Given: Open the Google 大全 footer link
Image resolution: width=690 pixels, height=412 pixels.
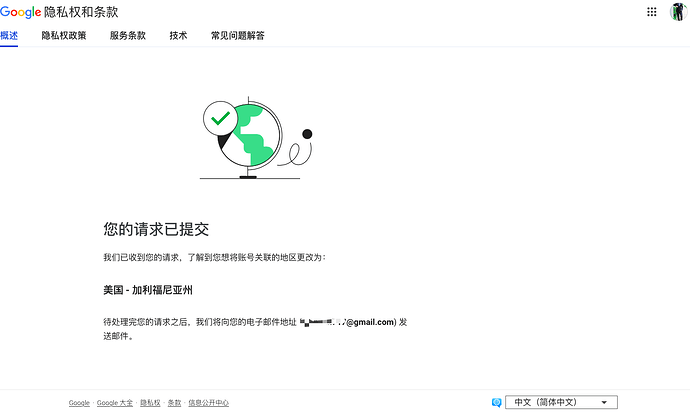Looking at the screenshot, I should 115,403.
